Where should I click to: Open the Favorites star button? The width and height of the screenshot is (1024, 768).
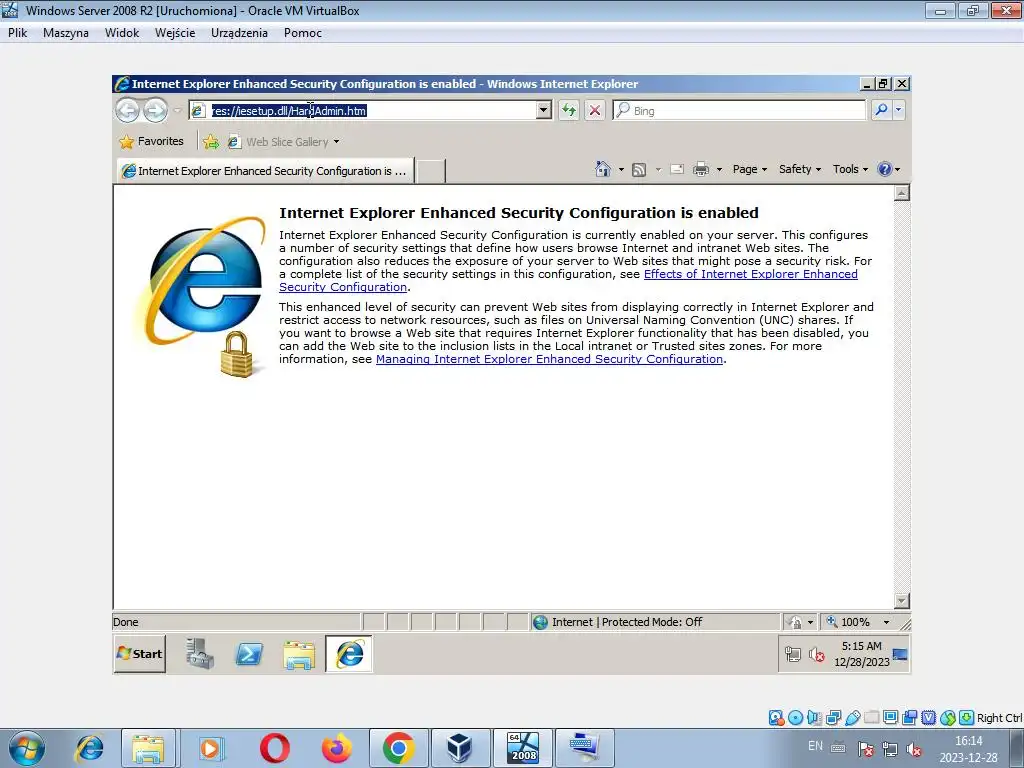[x=152, y=141]
